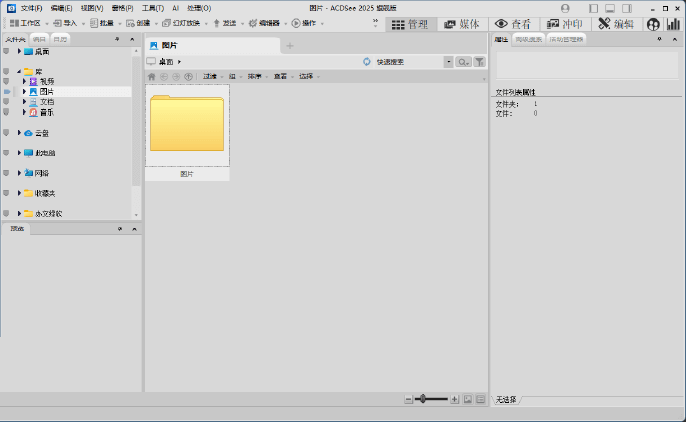Switch to 冲印 develop mode
Screen dimensions: 686x422
[x=564, y=24]
